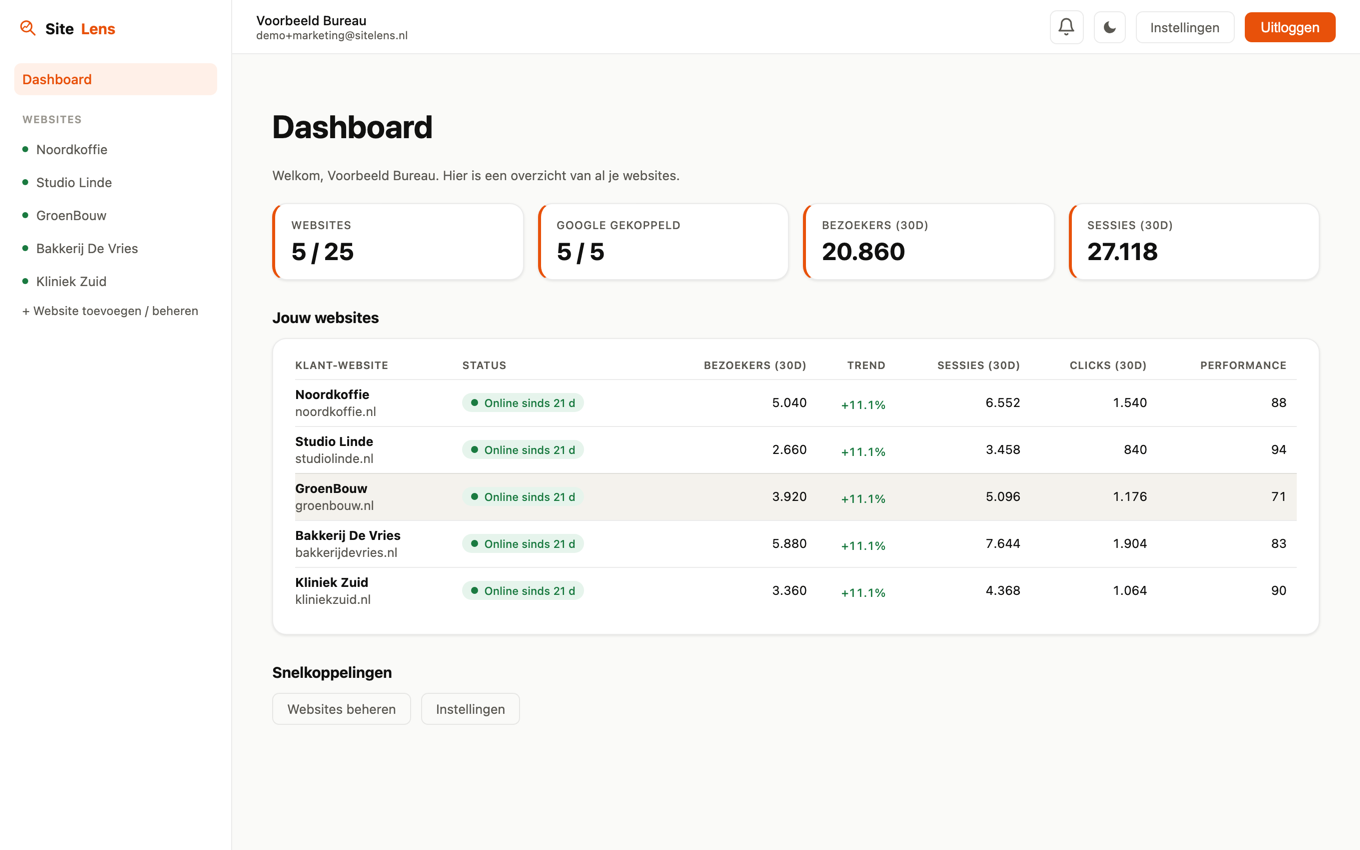Open the Bezoekers (30D) summary card
Viewport: 1360px width, 850px height.
[929, 242]
